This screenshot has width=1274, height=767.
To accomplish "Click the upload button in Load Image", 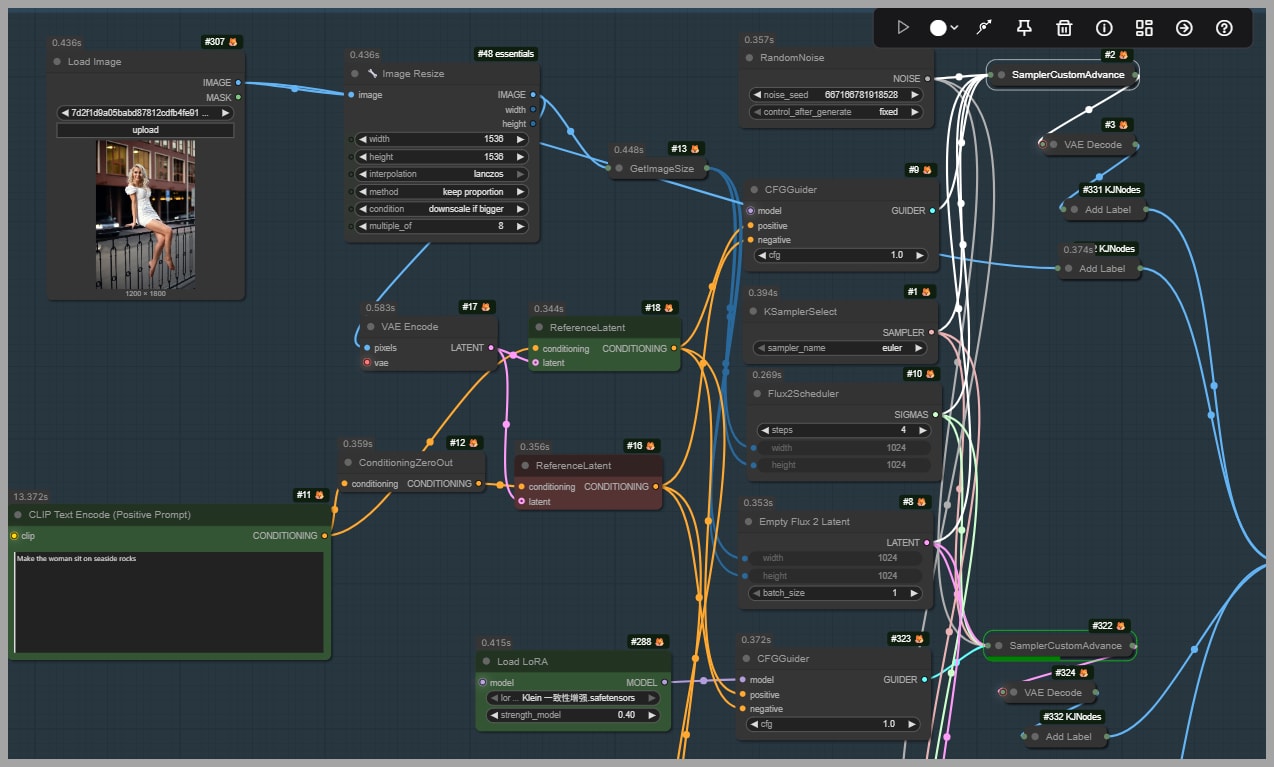I will (145, 130).
